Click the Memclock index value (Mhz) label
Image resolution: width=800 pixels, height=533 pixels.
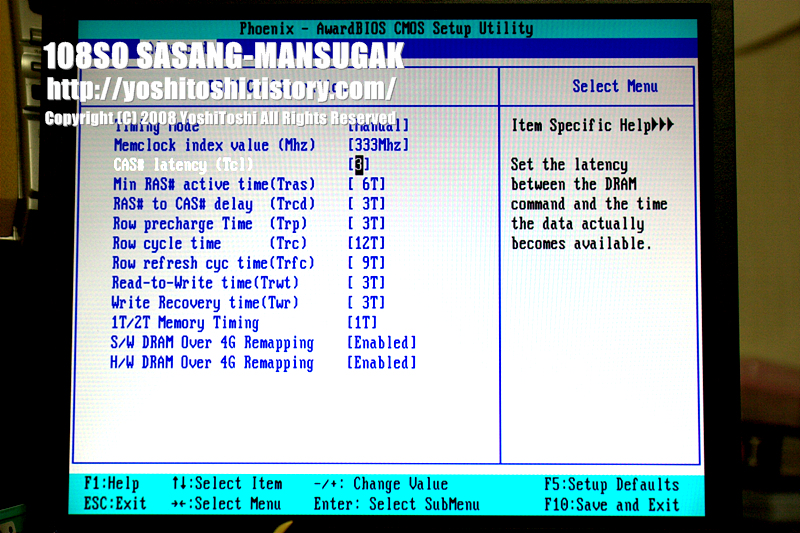click(215, 145)
